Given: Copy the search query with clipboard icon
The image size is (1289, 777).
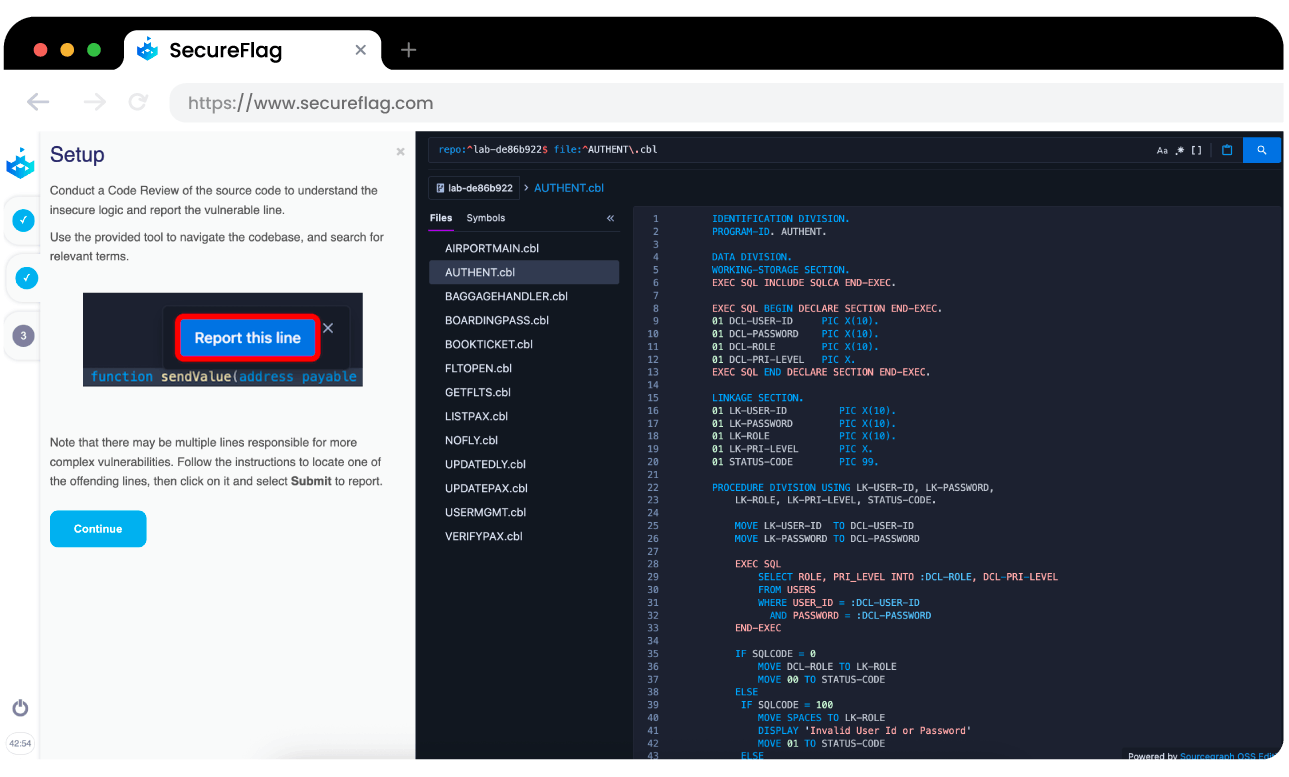Looking at the screenshot, I should click(x=1227, y=149).
